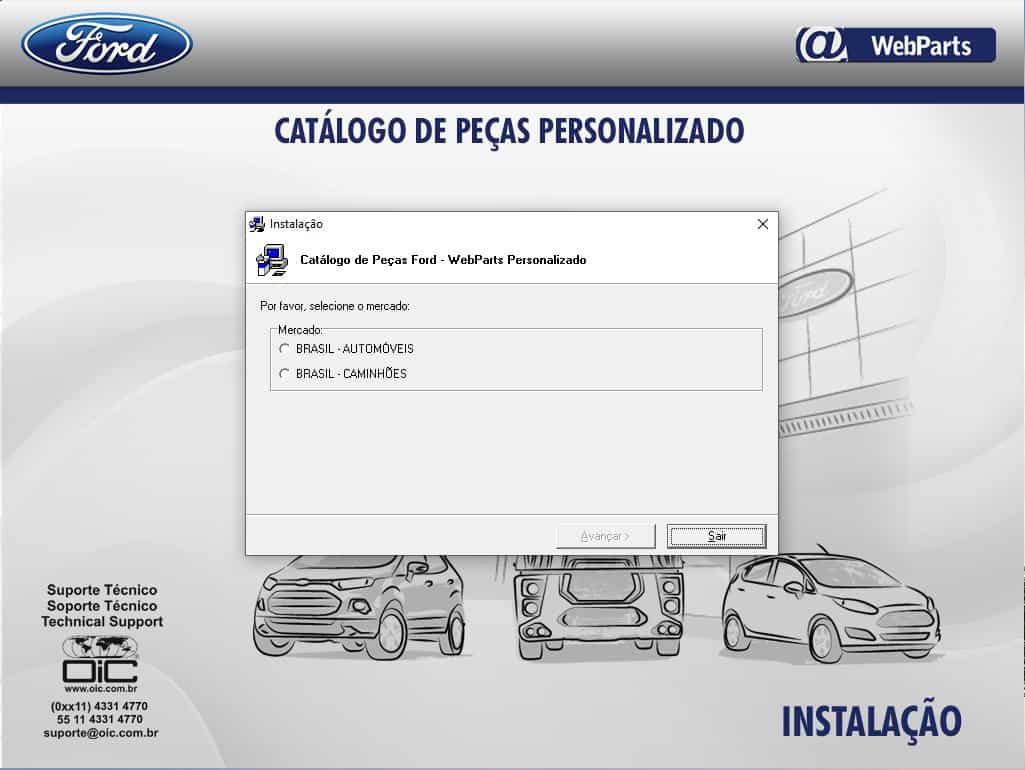
Task: Click the INSTALAÇÃO text at bottom right
Action: pos(869,719)
